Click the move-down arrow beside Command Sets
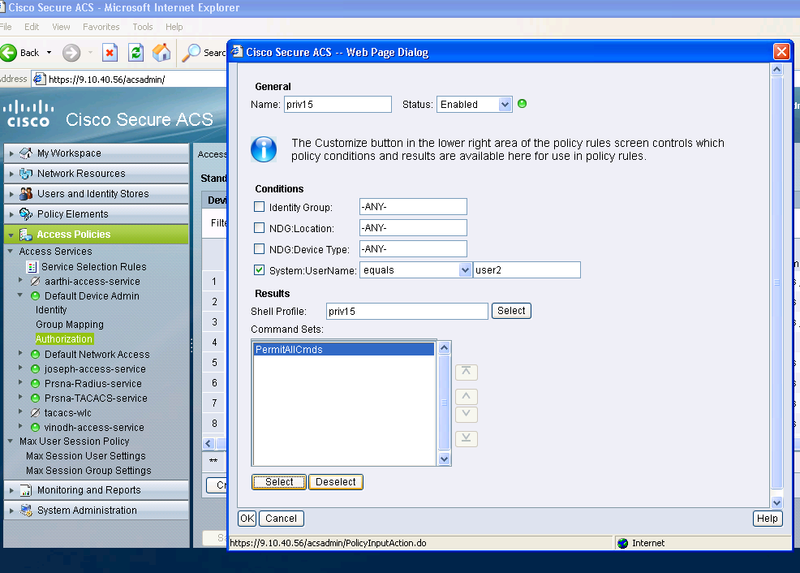The image size is (800, 573). (x=466, y=414)
